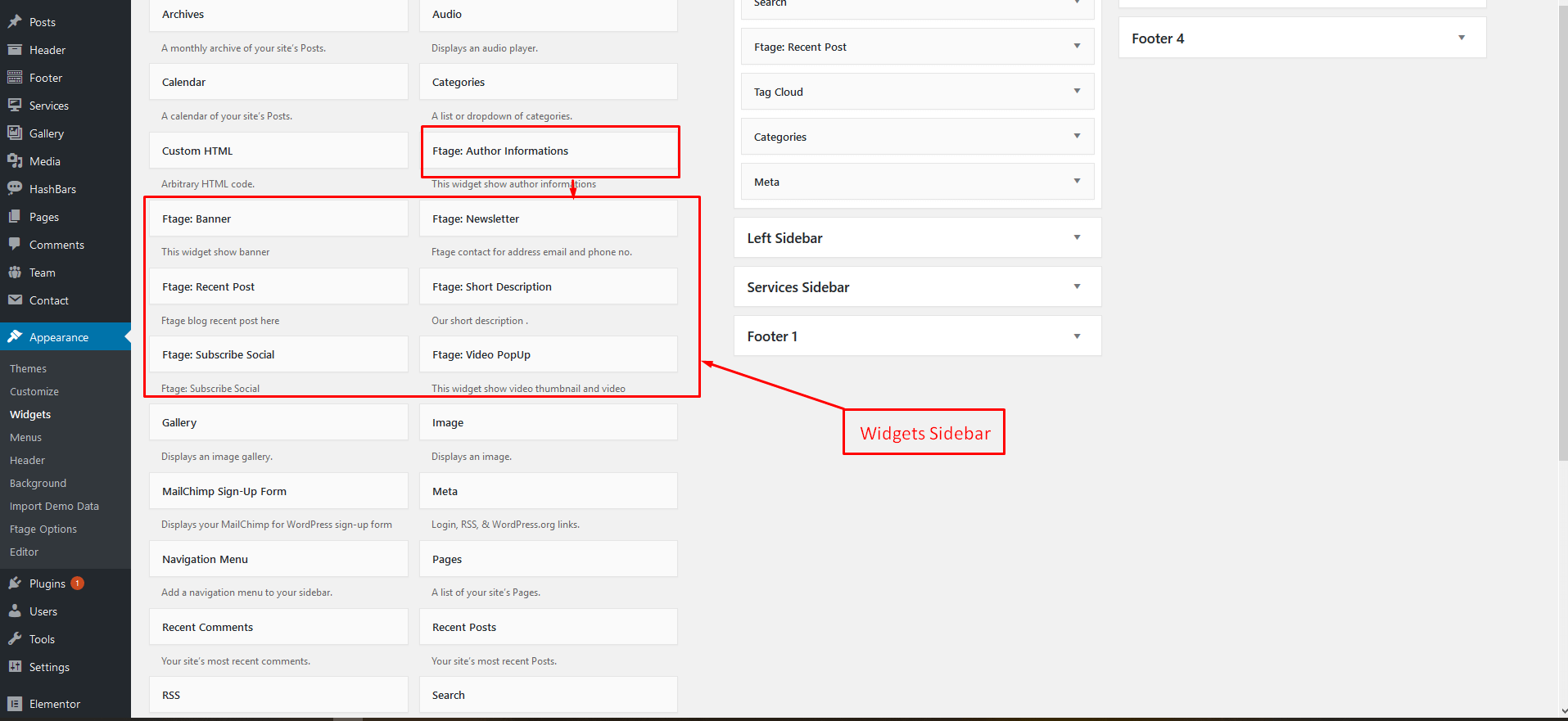Expand the Footer 1 widget area
The height and width of the screenshot is (721, 1568).
pos(1077,336)
